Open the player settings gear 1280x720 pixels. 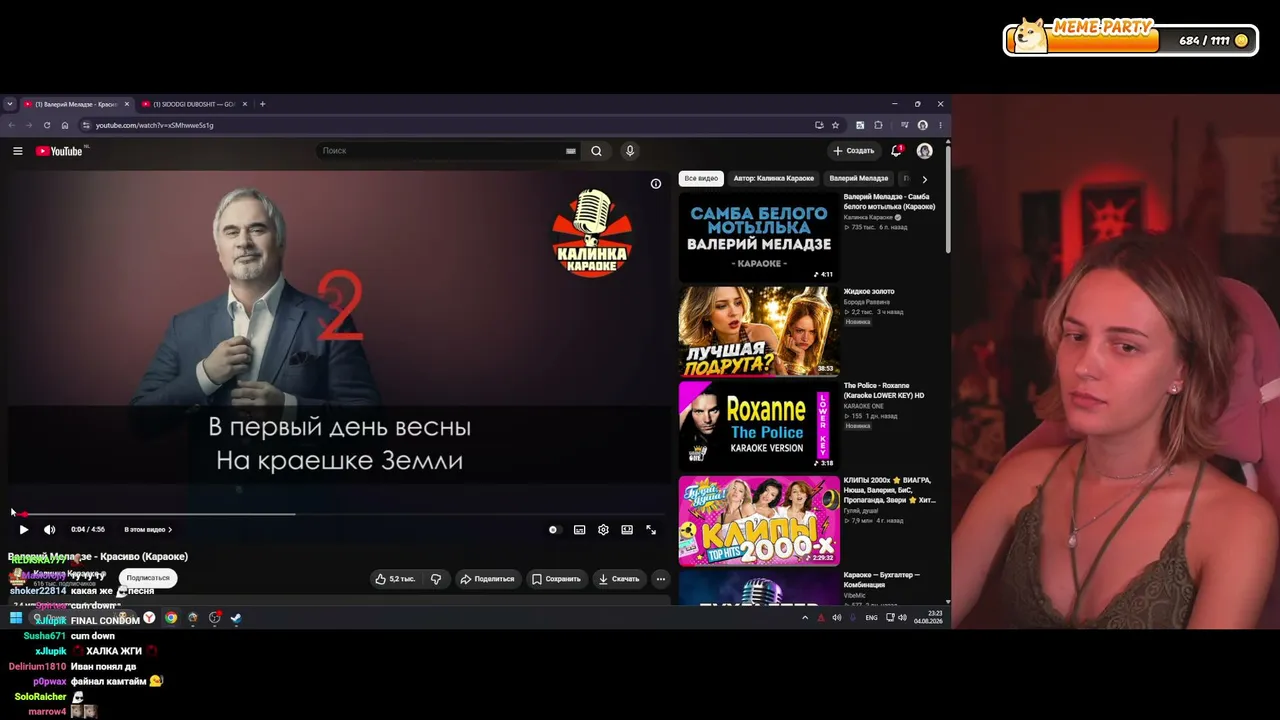click(603, 530)
